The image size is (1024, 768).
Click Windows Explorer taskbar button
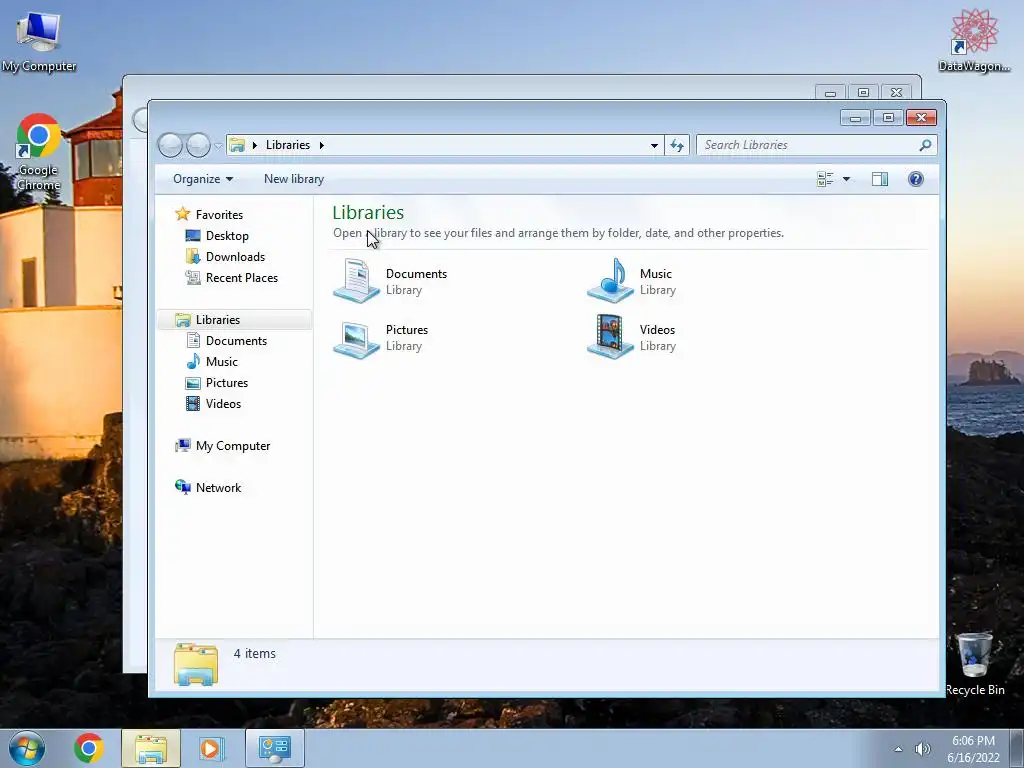[151, 748]
